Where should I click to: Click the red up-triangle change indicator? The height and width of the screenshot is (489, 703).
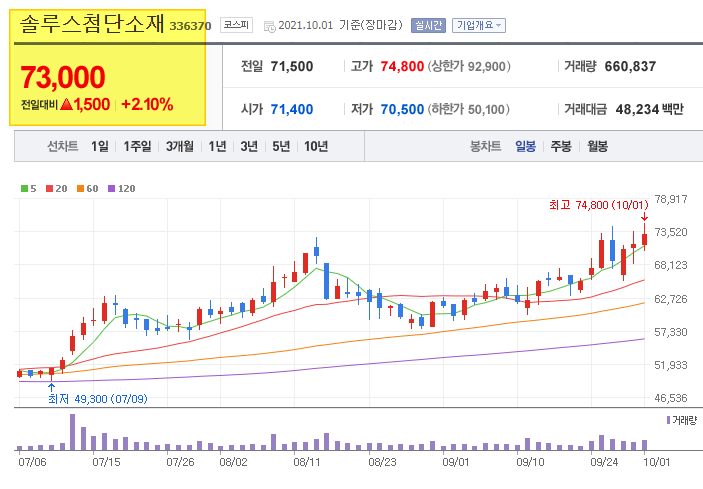pos(66,104)
